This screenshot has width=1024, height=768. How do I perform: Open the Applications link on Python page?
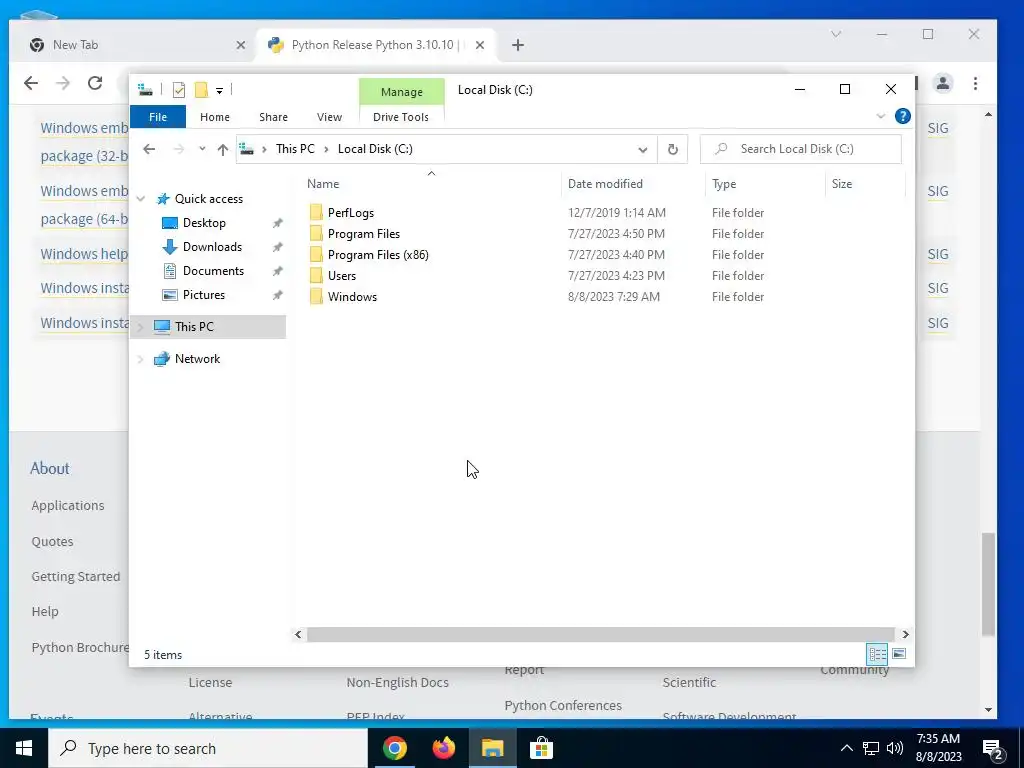pos(68,505)
